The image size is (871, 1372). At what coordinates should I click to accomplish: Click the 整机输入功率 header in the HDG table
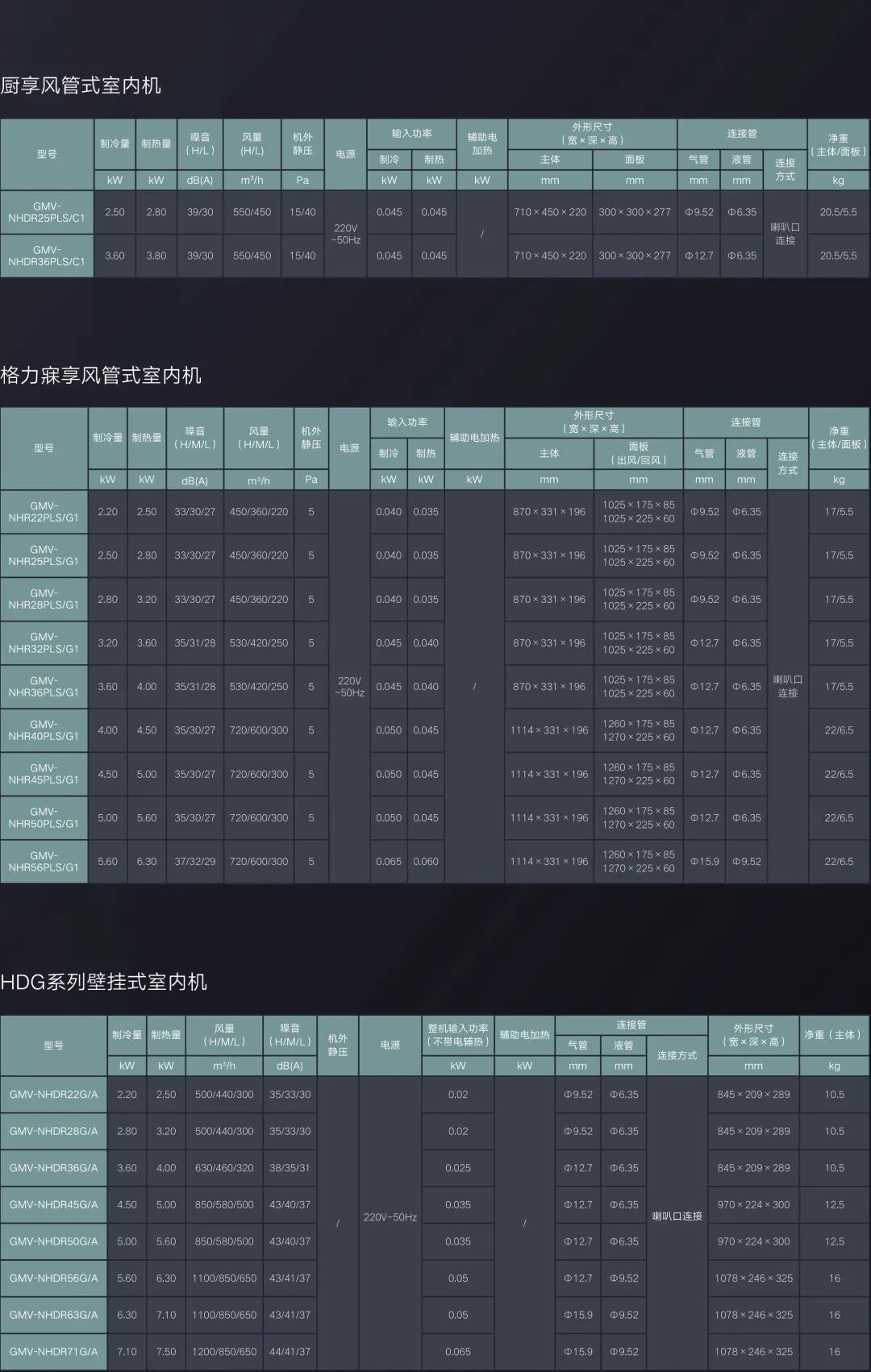pos(458,1035)
